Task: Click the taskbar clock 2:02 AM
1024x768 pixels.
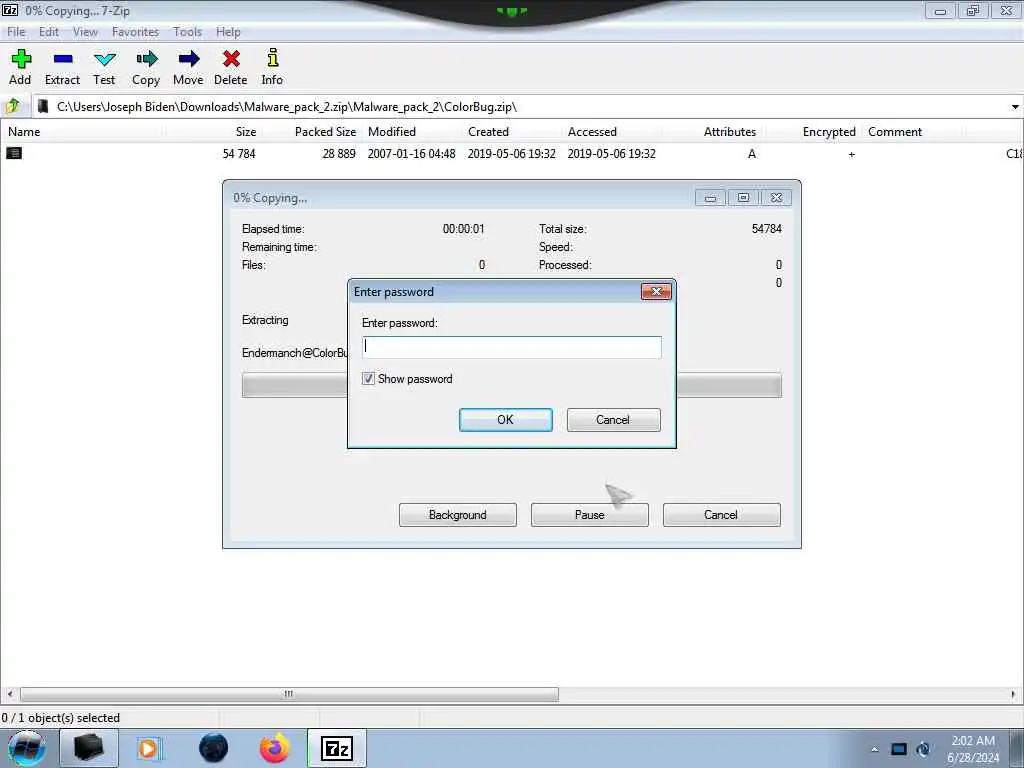Action: click(973, 741)
